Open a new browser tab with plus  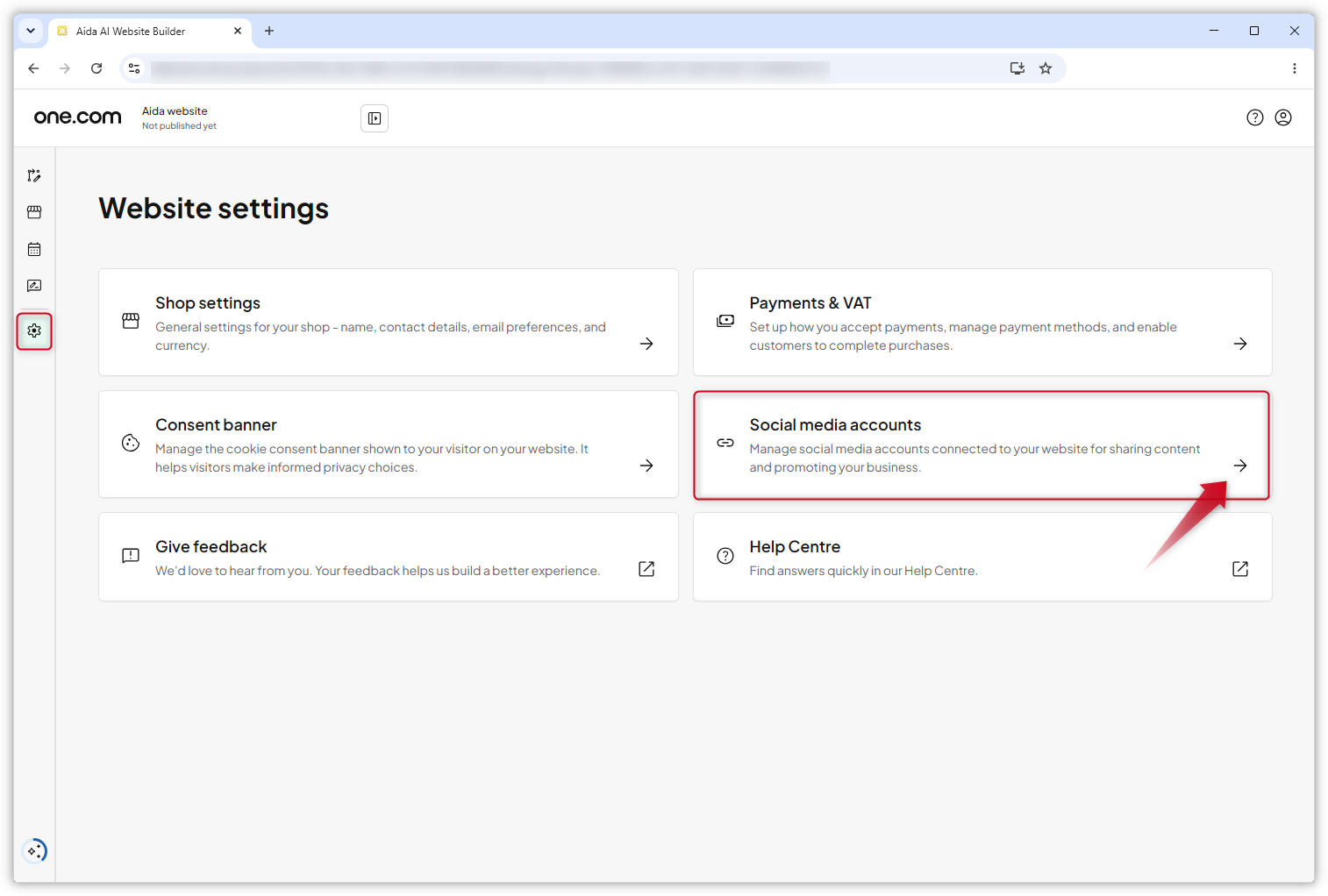click(x=269, y=31)
